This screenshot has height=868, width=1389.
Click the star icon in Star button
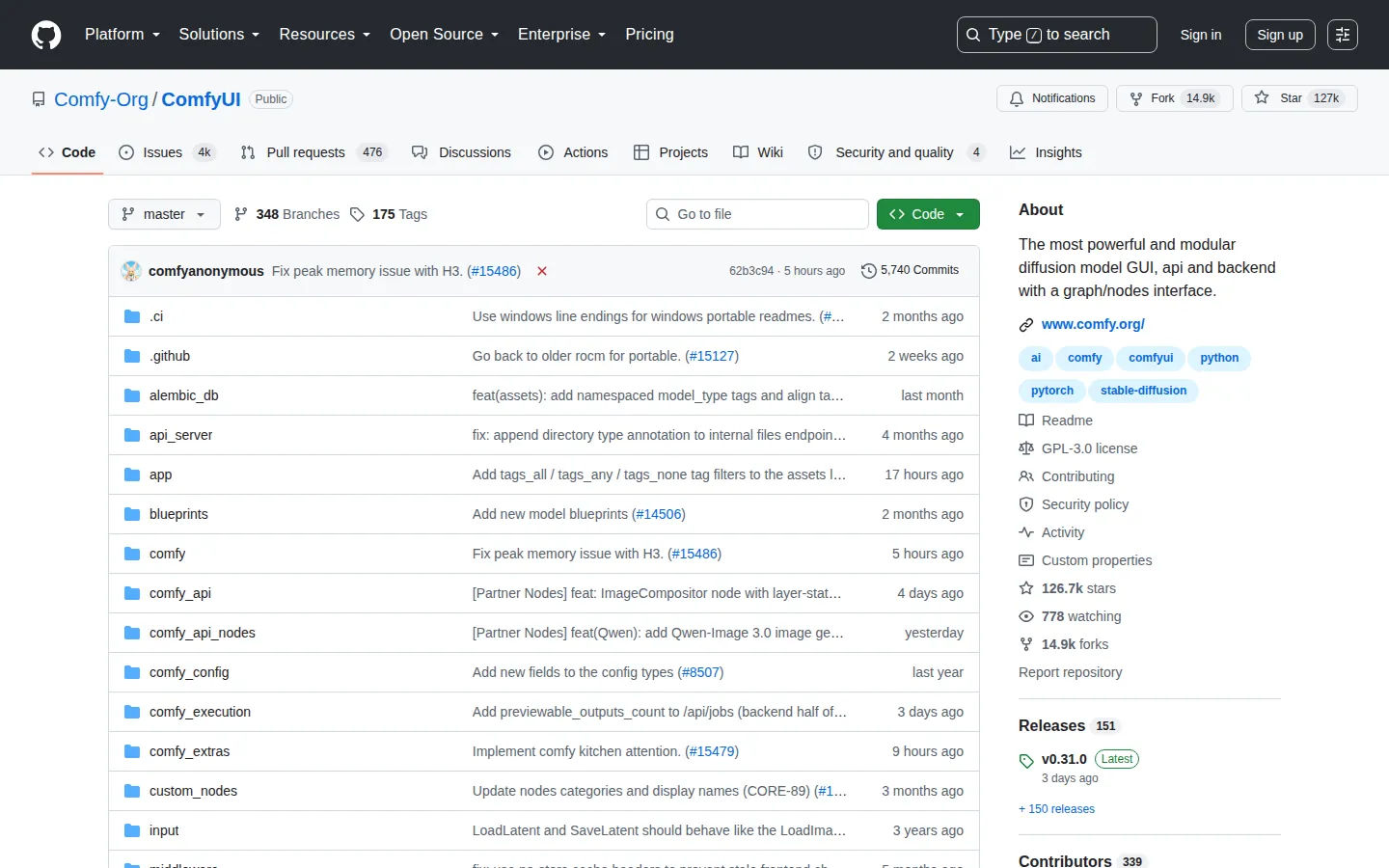(1262, 98)
